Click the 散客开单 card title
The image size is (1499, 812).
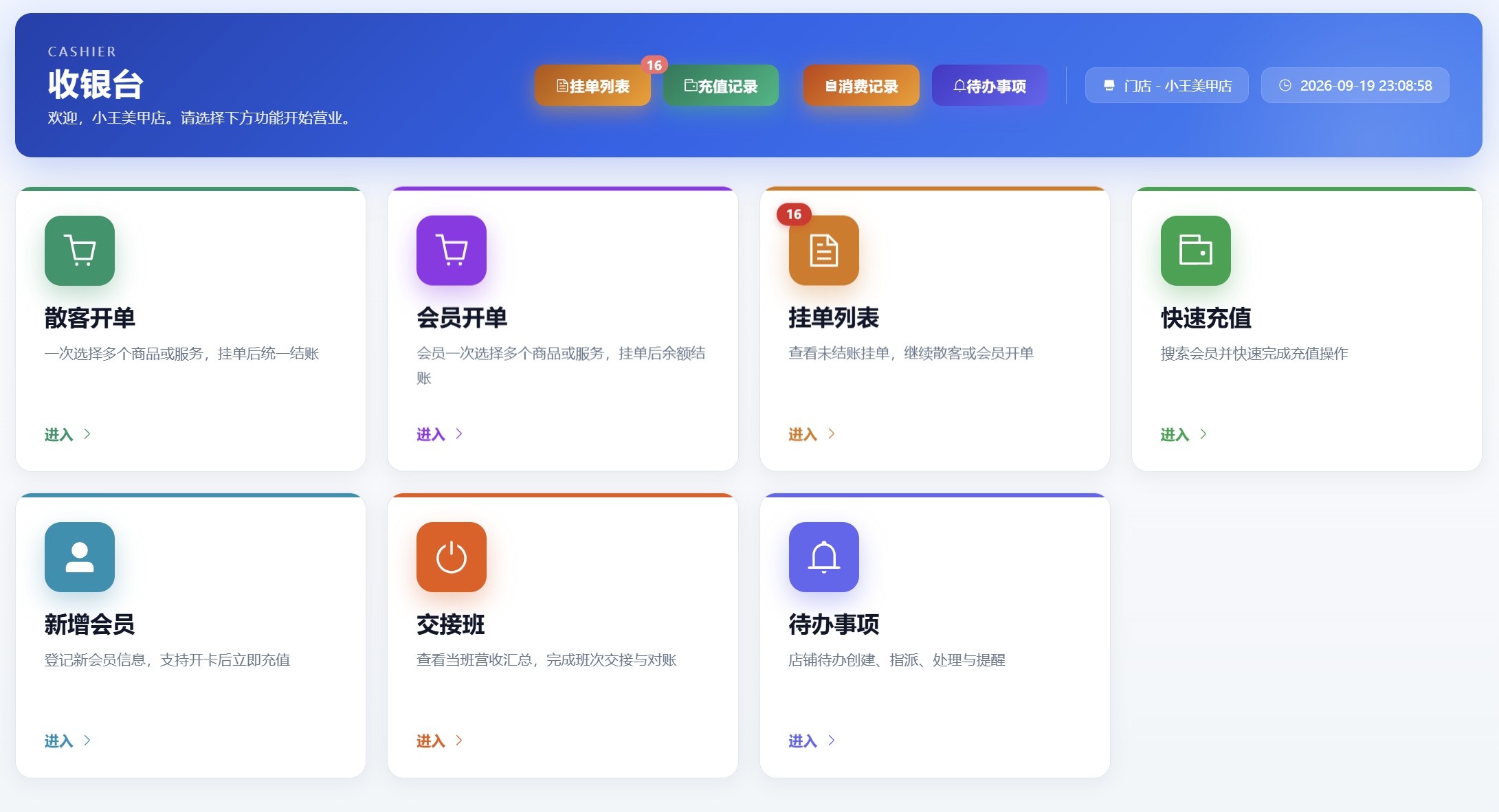pos(90,318)
